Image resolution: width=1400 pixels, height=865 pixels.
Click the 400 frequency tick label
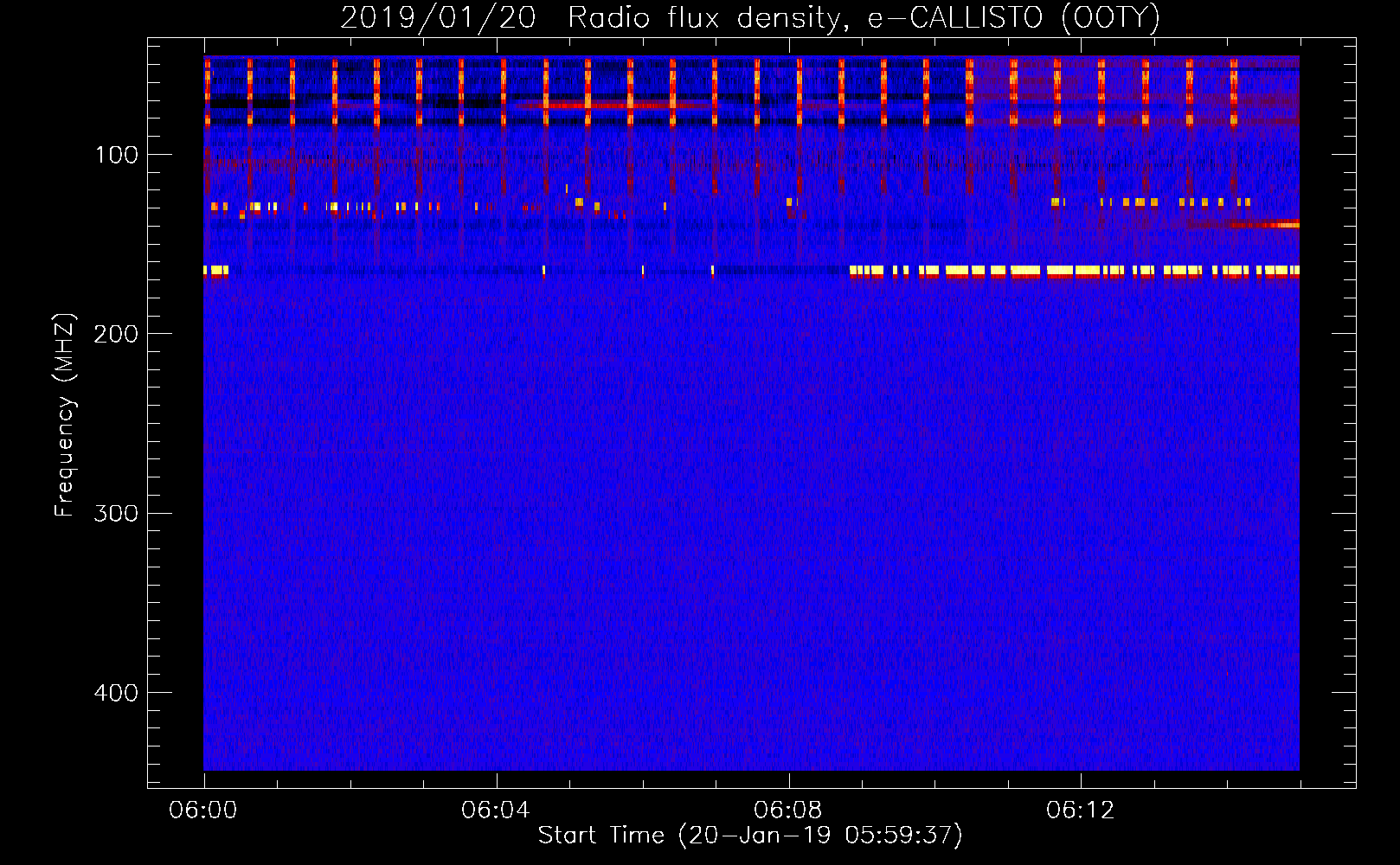pos(116,693)
